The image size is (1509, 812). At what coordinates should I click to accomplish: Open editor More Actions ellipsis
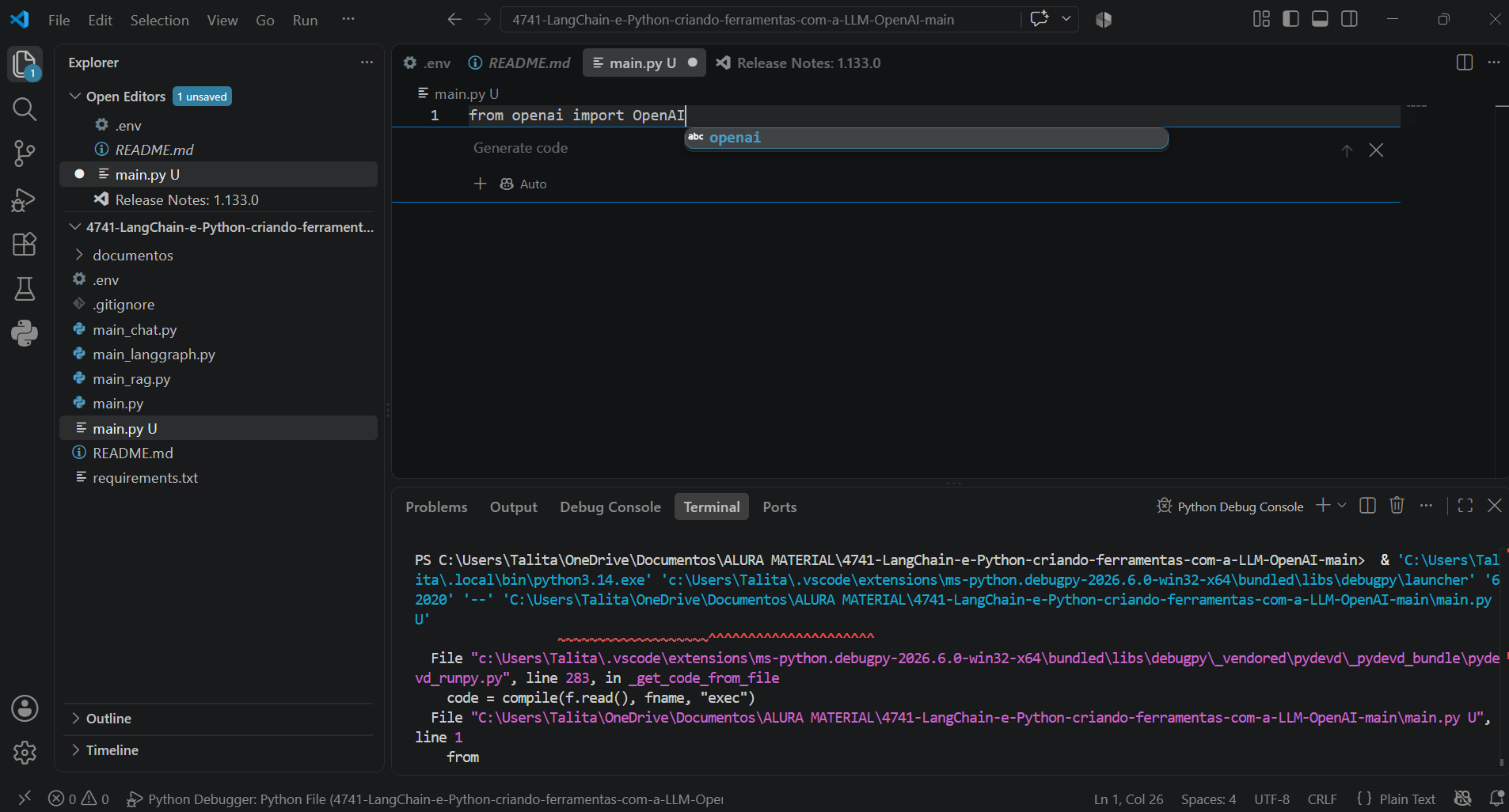click(1494, 63)
